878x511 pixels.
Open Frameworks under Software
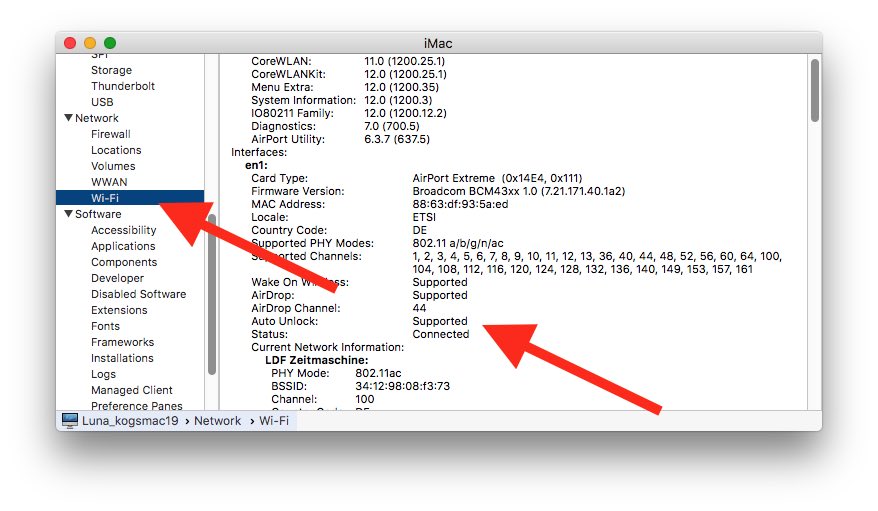[x=123, y=342]
